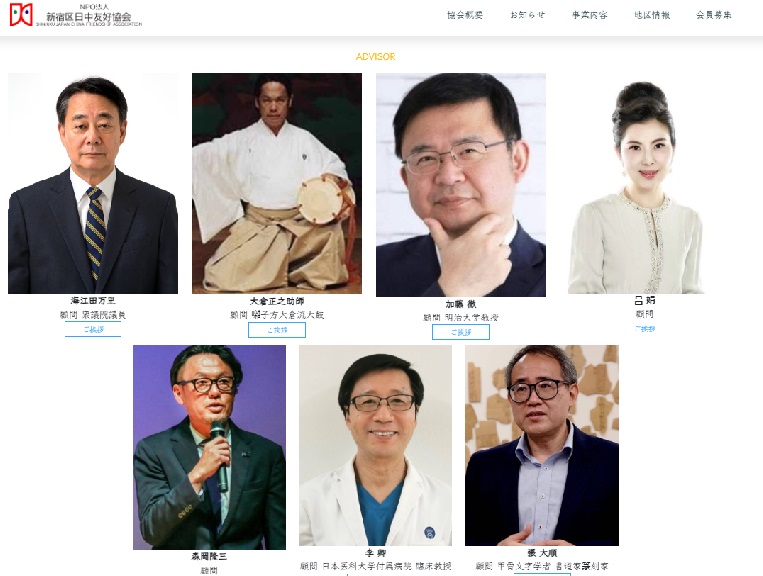This screenshot has height=576, width=763.
Task: Select the photo of man holding a microphone
Action: 209,448
